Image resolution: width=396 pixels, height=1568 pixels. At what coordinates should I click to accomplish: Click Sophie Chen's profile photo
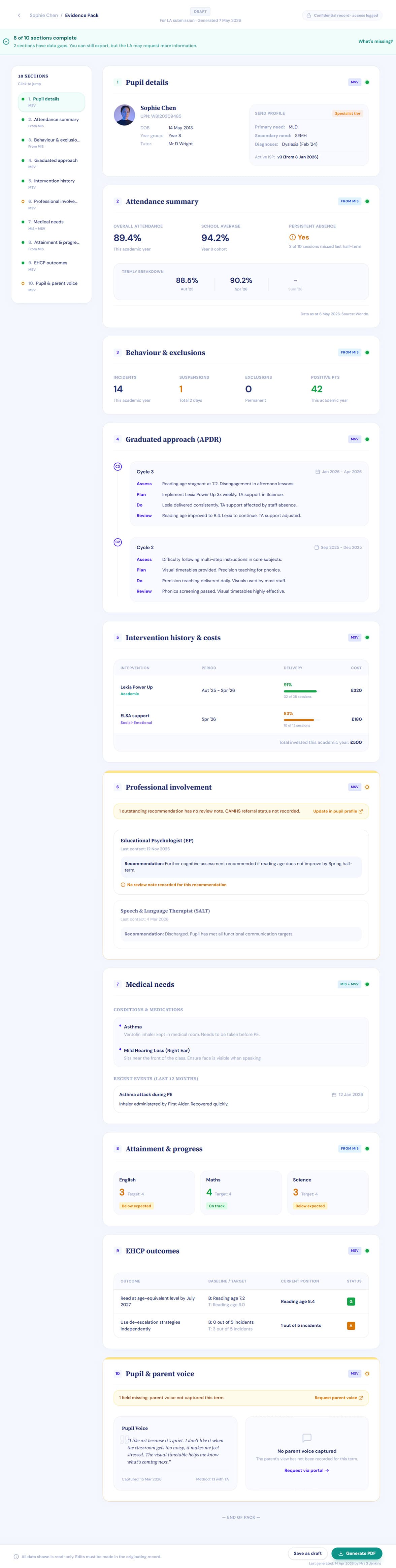(125, 115)
